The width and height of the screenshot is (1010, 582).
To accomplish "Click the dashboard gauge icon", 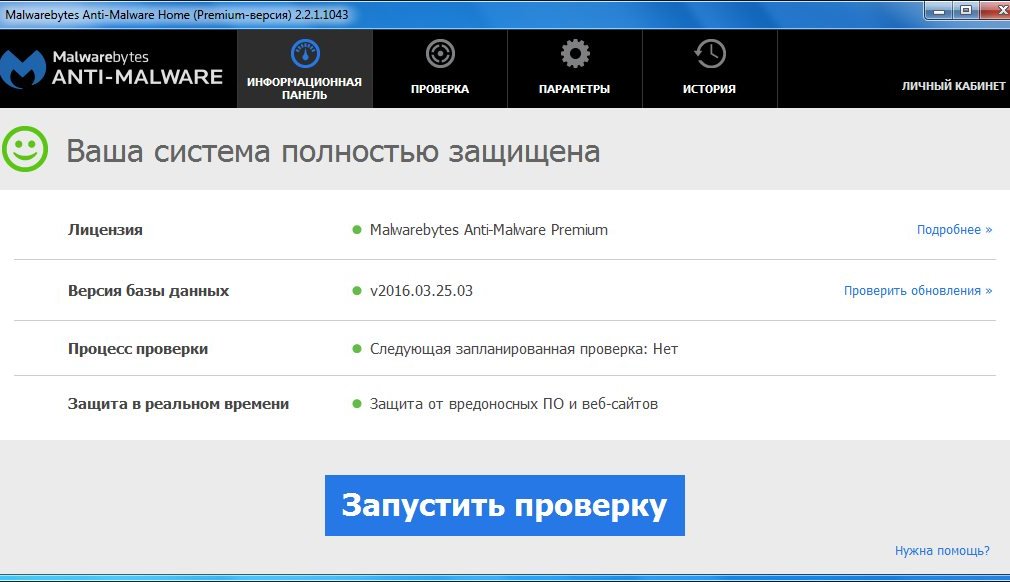I will 305,54.
